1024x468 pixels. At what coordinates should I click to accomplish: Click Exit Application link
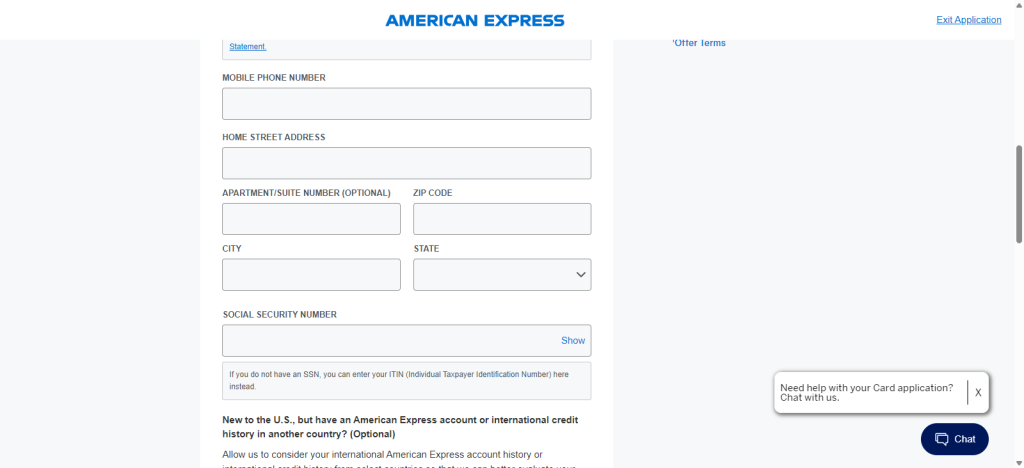968,20
